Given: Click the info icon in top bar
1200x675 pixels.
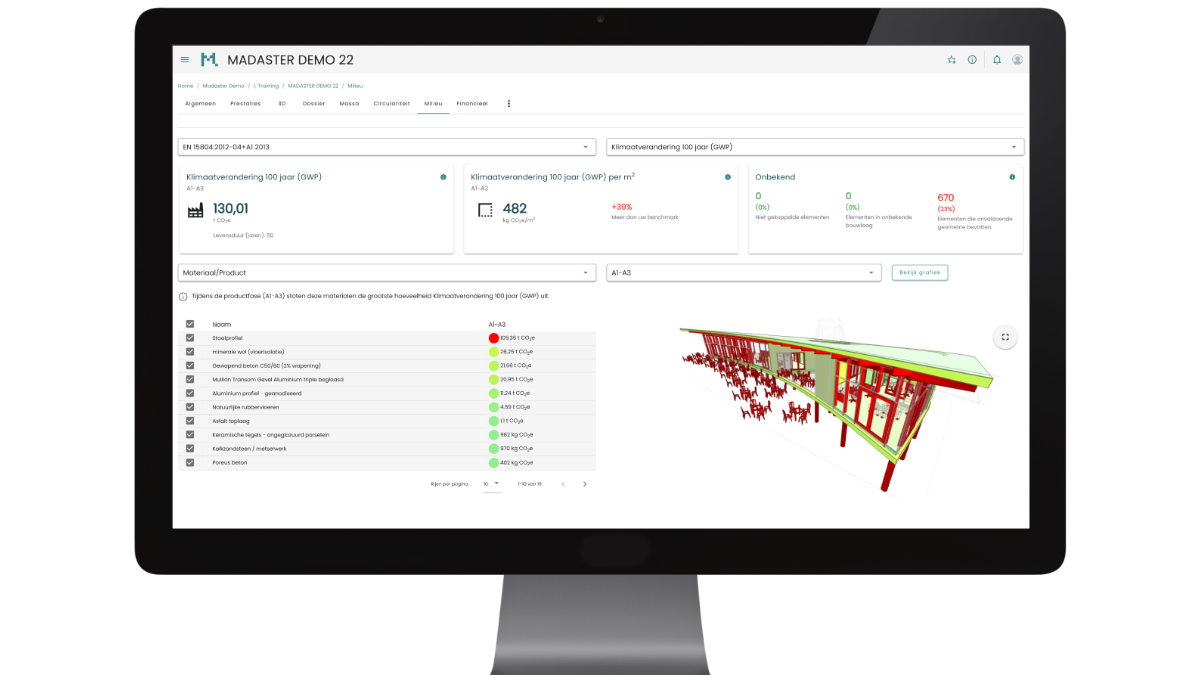Looking at the screenshot, I should pyautogui.click(x=971, y=60).
